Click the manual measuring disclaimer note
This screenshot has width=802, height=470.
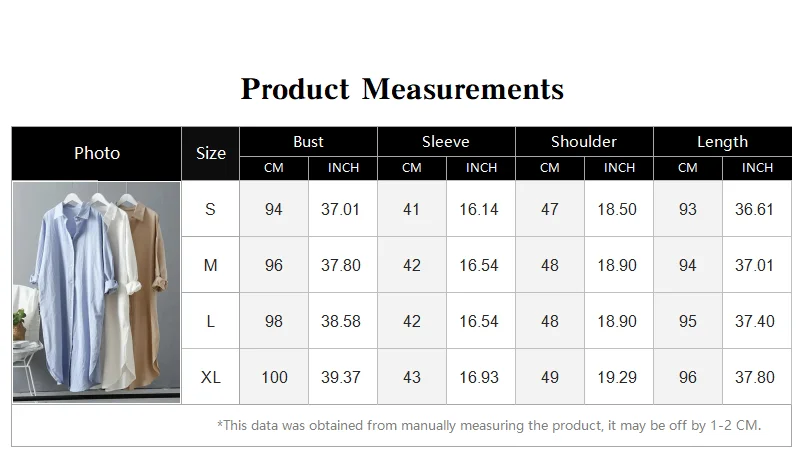click(489, 426)
